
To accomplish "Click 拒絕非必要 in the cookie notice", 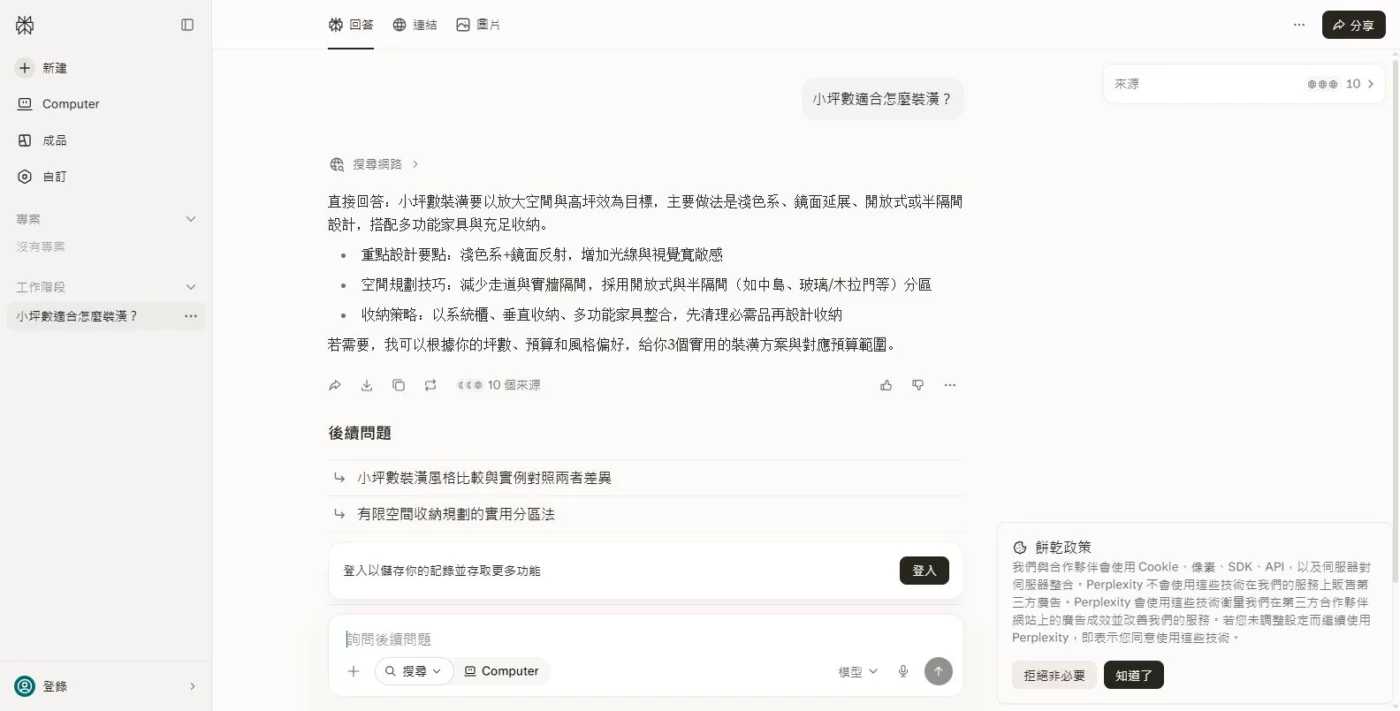I will click(1054, 675).
